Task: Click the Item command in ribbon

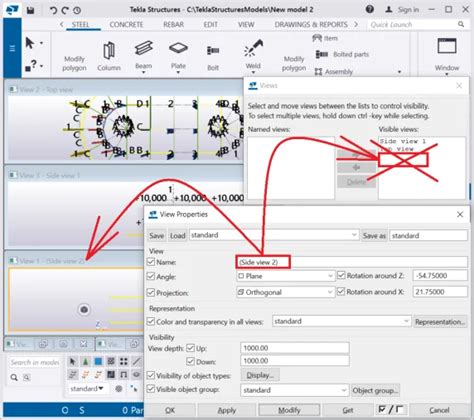Action: click(325, 38)
